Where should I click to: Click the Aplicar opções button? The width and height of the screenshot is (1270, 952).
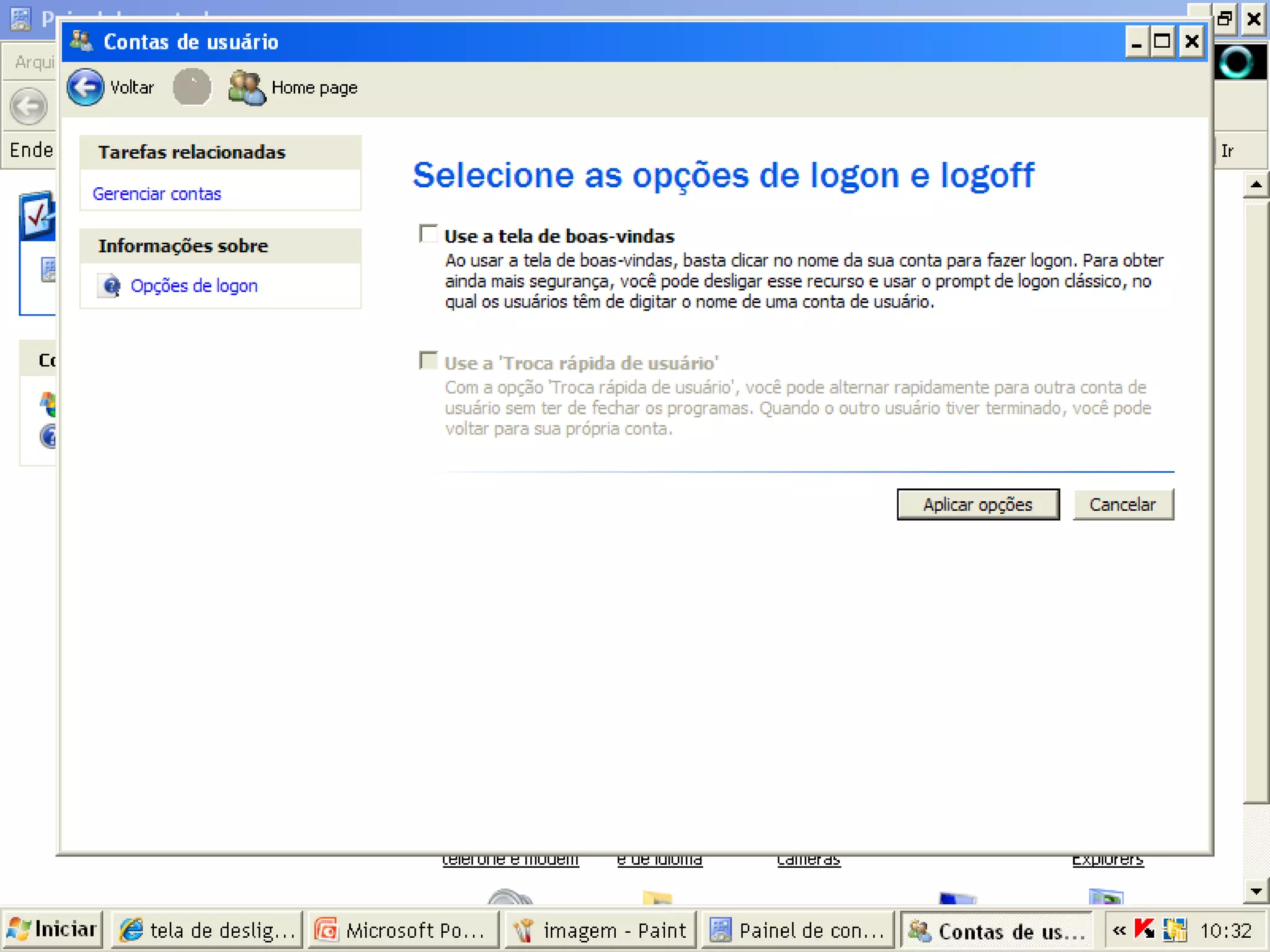click(x=978, y=505)
